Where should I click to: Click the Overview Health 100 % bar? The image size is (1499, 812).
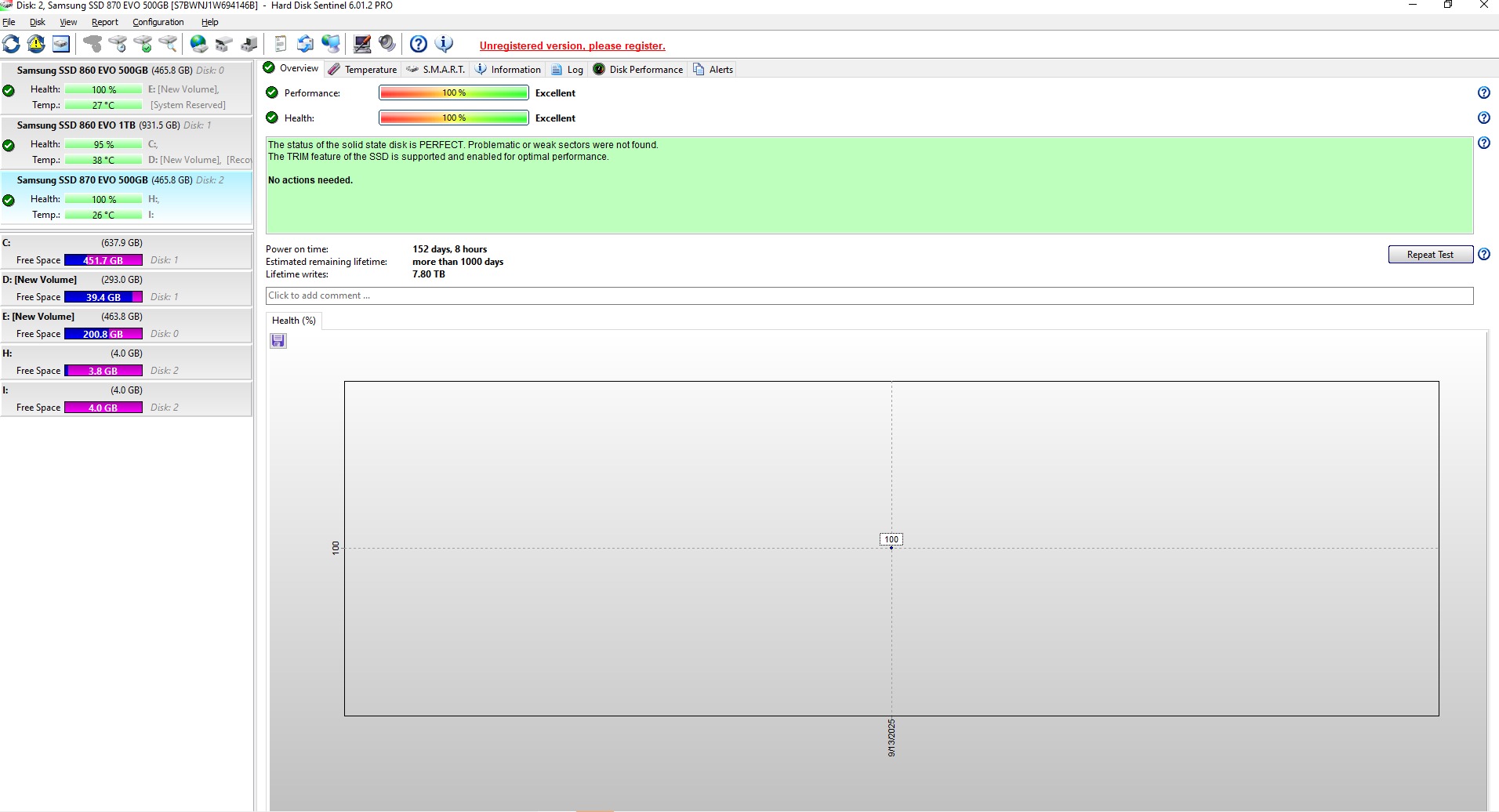(x=454, y=118)
